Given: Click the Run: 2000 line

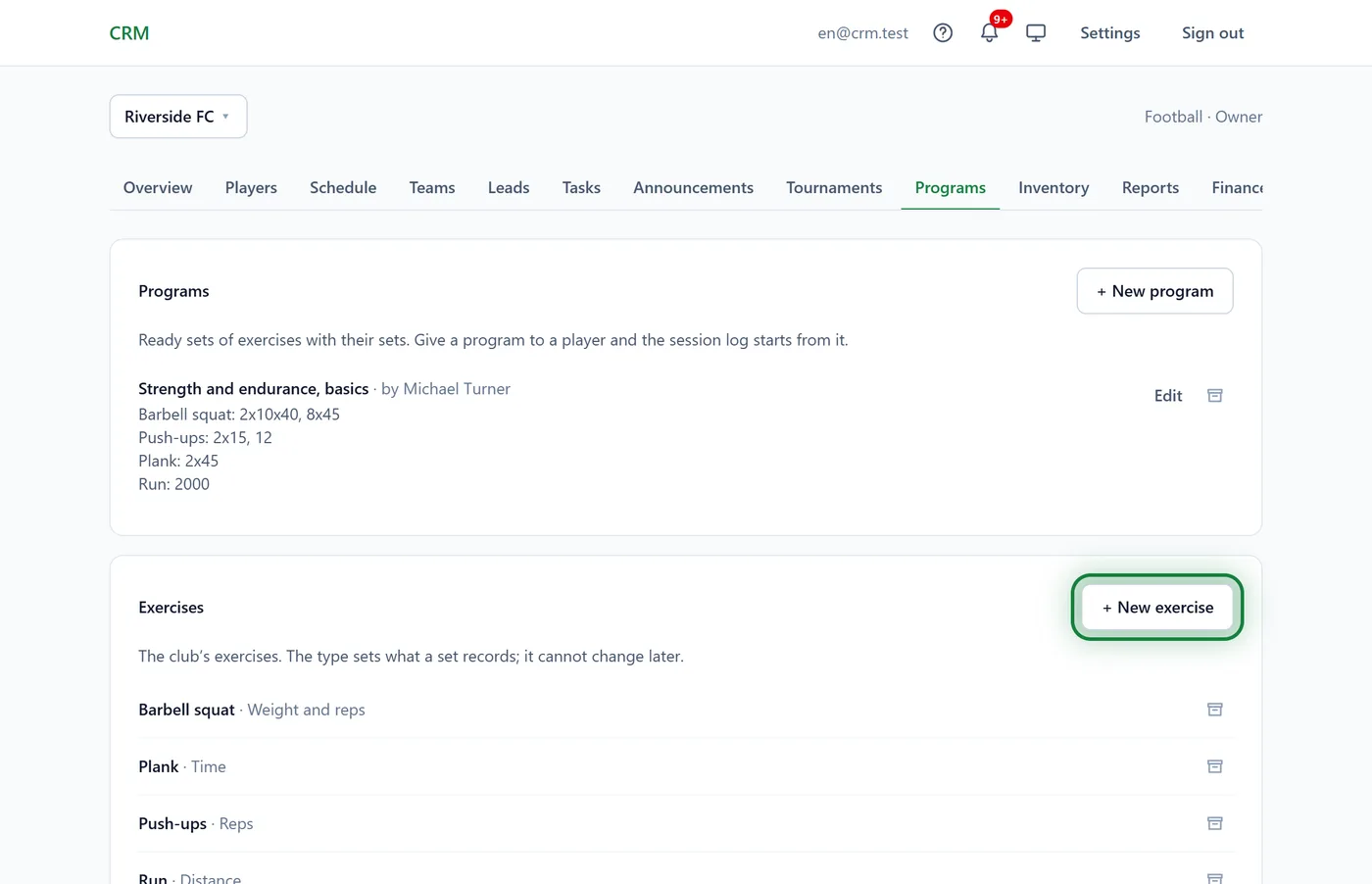Looking at the screenshot, I should [173, 484].
